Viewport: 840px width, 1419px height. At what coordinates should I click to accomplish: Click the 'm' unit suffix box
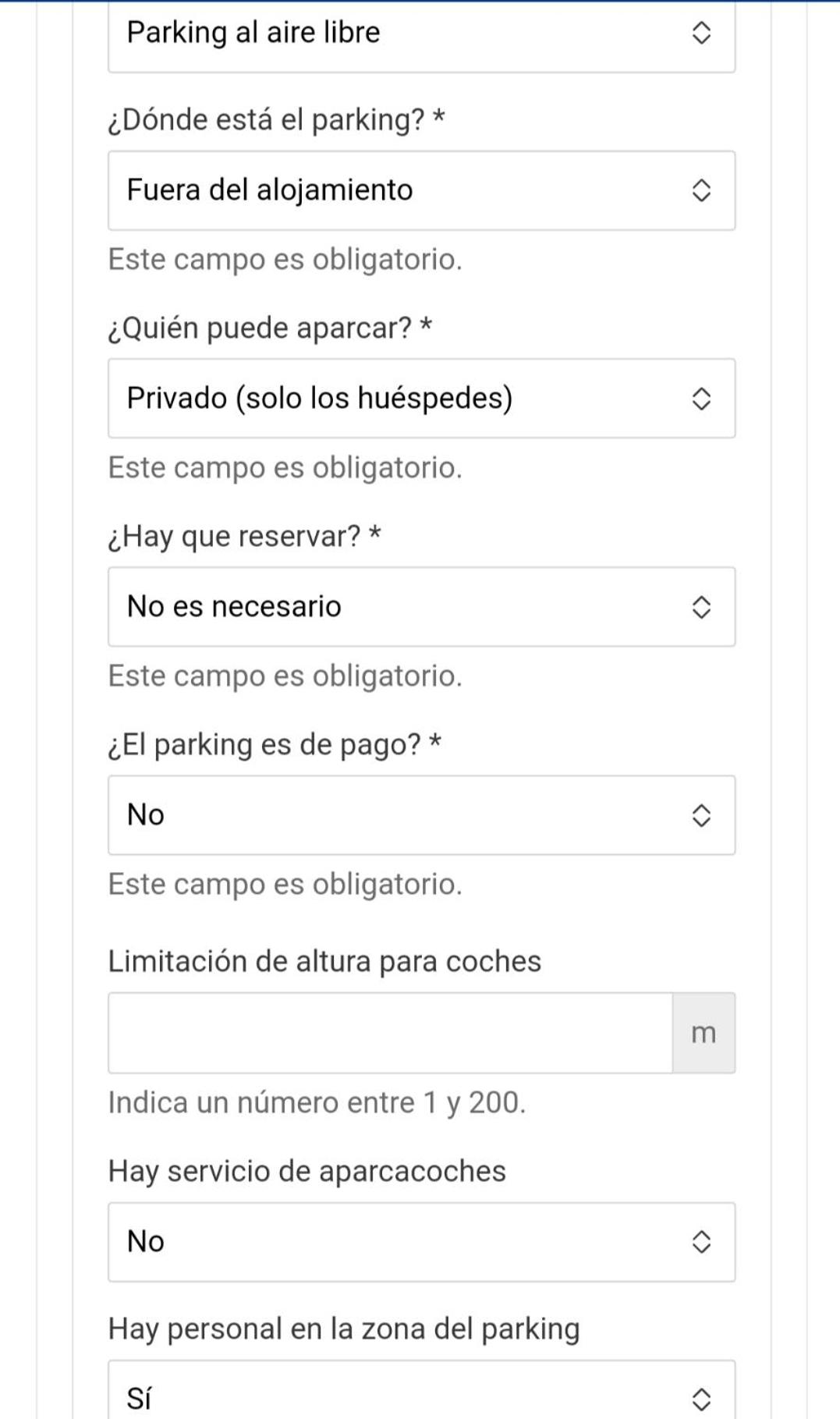704,1033
